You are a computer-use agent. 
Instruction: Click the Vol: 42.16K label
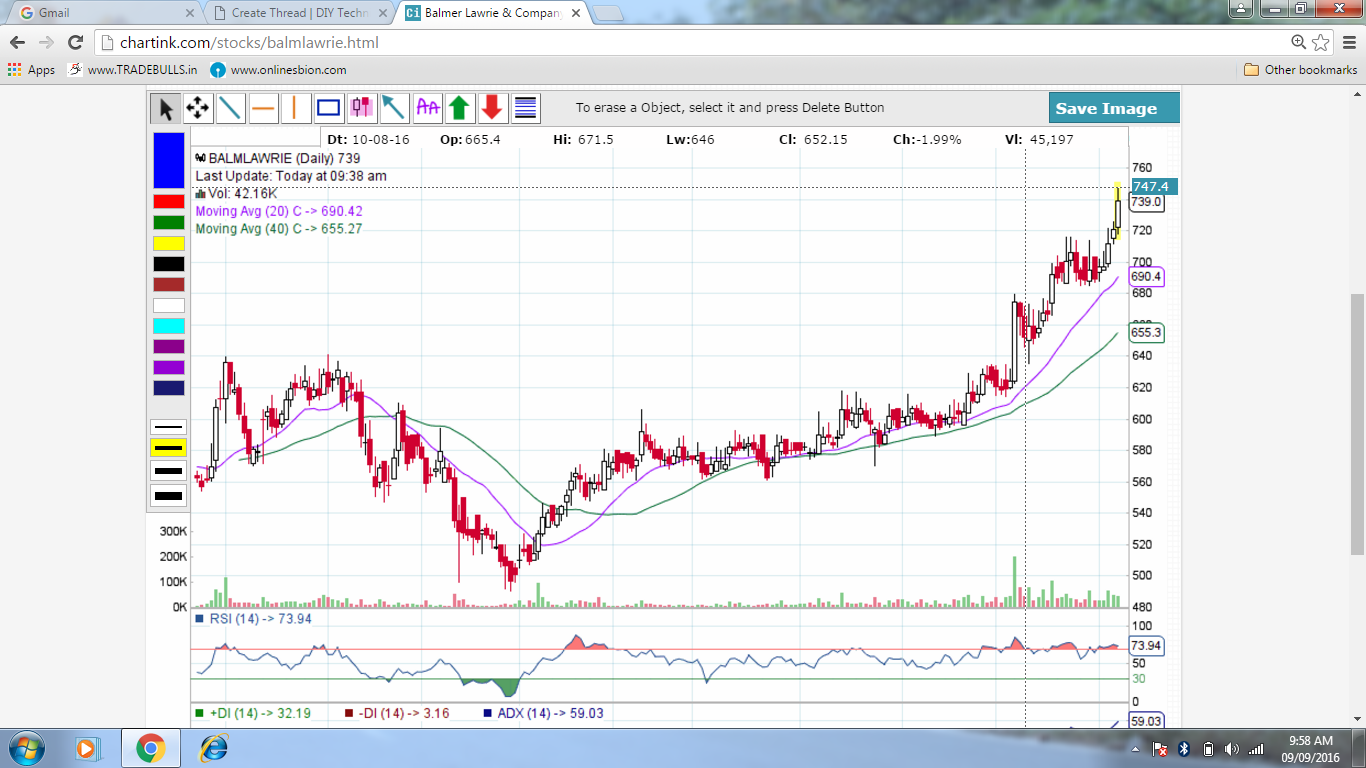[236, 193]
